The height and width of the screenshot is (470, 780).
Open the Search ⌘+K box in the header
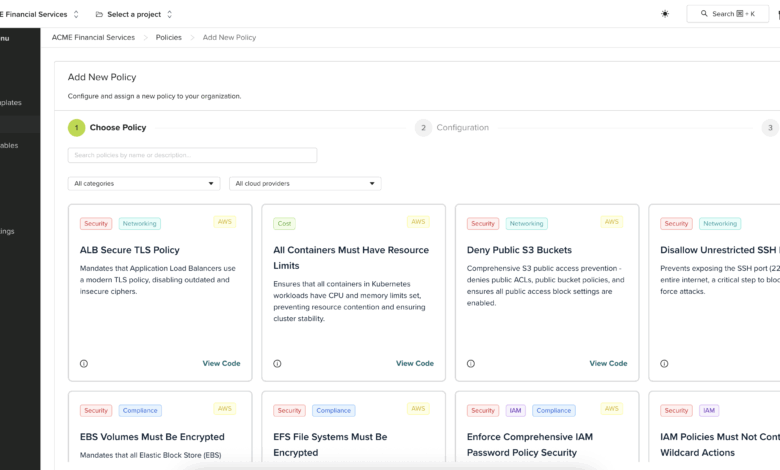tap(727, 14)
